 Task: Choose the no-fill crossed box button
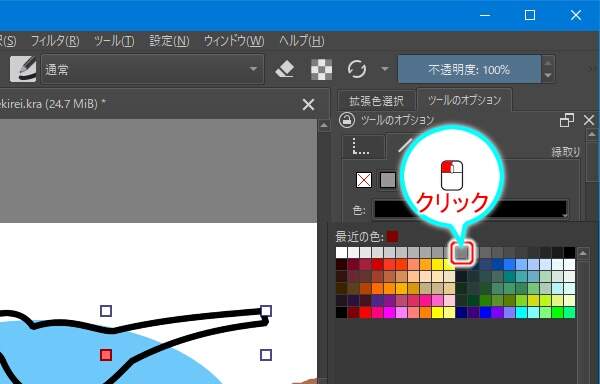[364, 180]
